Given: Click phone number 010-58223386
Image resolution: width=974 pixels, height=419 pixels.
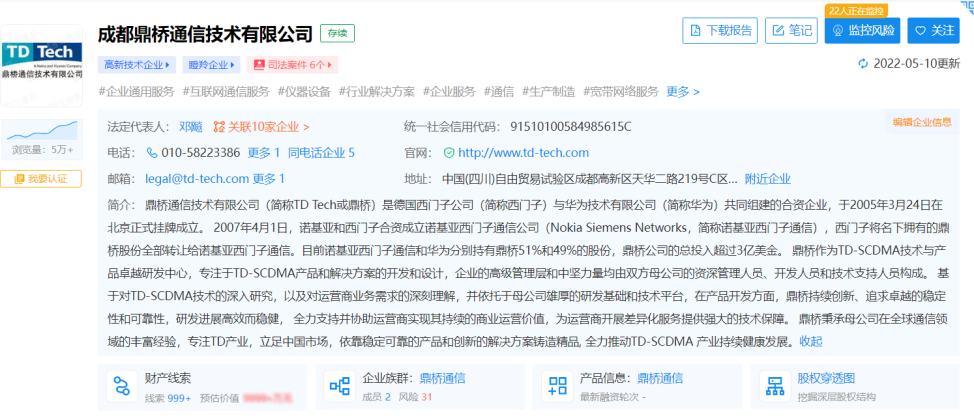Looking at the screenshot, I should pyautogui.click(x=201, y=153).
